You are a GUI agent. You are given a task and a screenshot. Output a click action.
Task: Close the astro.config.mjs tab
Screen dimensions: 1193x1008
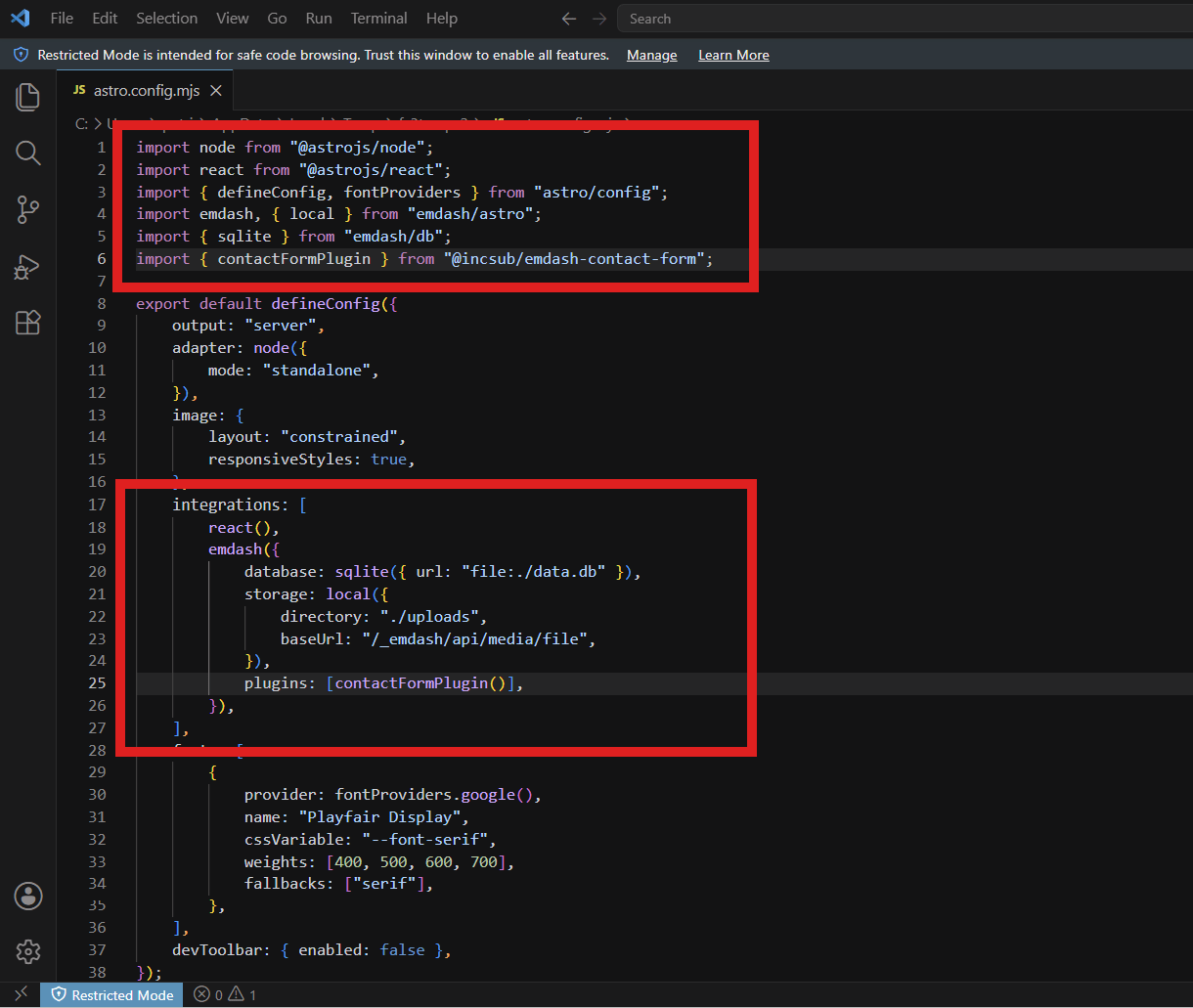(x=216, y=91)
